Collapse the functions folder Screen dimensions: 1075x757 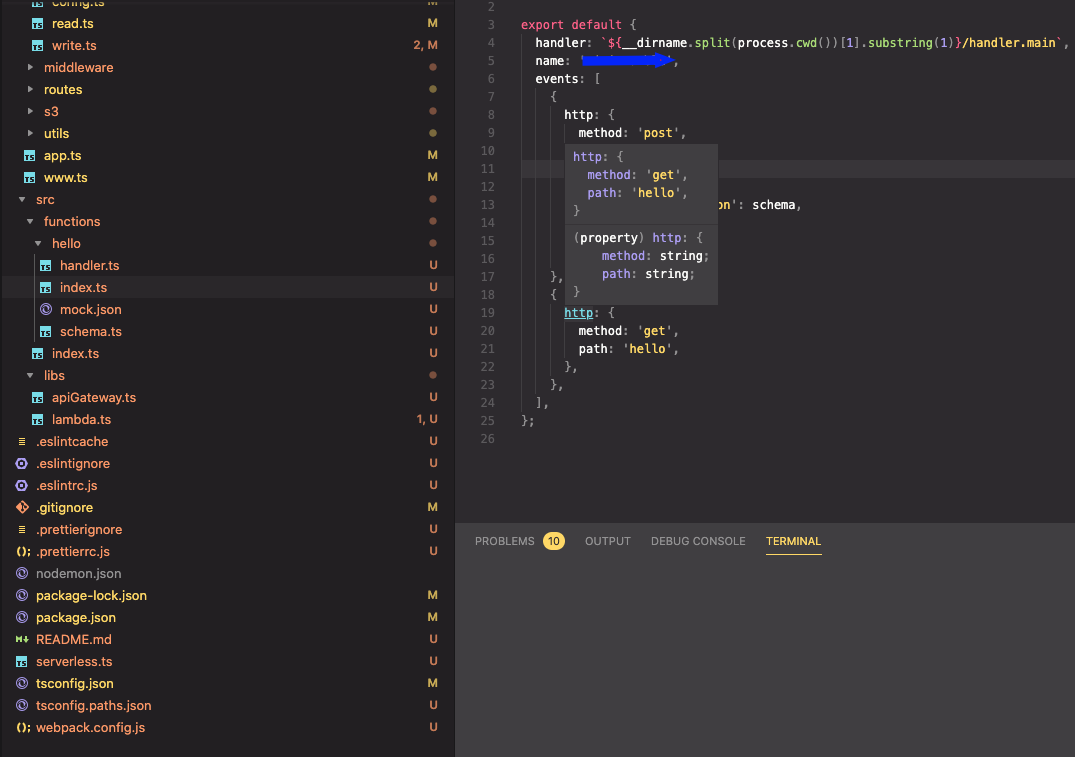pyautogui.click(x=30, y=221)
